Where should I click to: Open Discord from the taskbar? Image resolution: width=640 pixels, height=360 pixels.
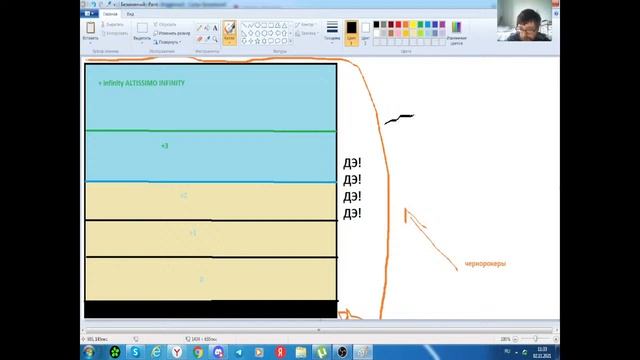(218, 352)
